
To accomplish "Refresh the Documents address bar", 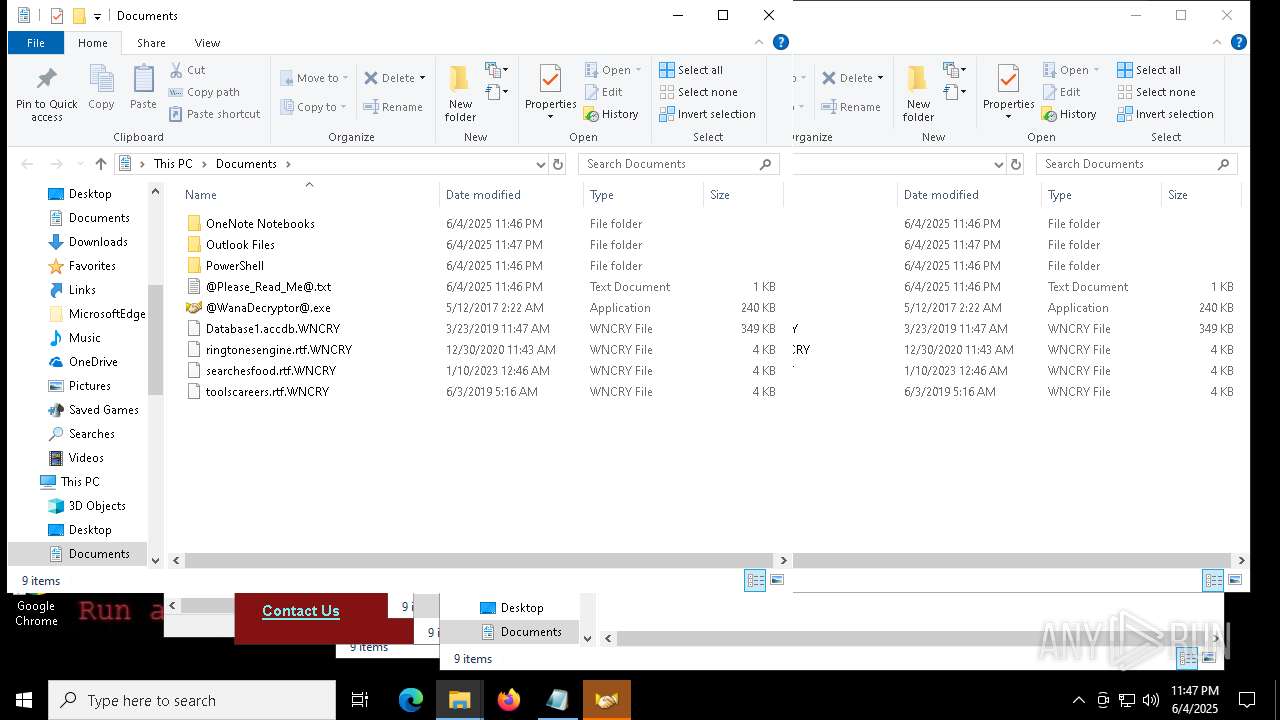I will 558,164.
